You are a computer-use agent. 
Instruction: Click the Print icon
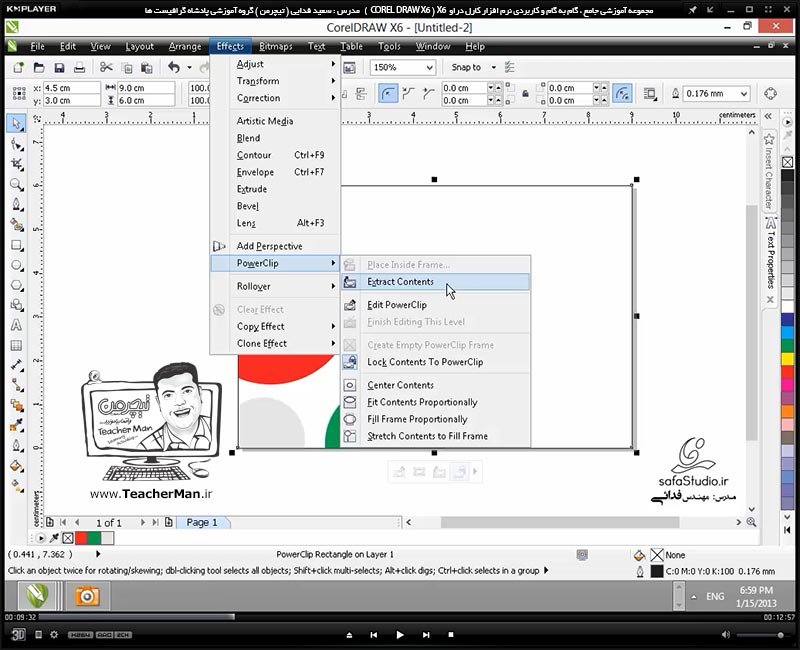pos(79,67)
